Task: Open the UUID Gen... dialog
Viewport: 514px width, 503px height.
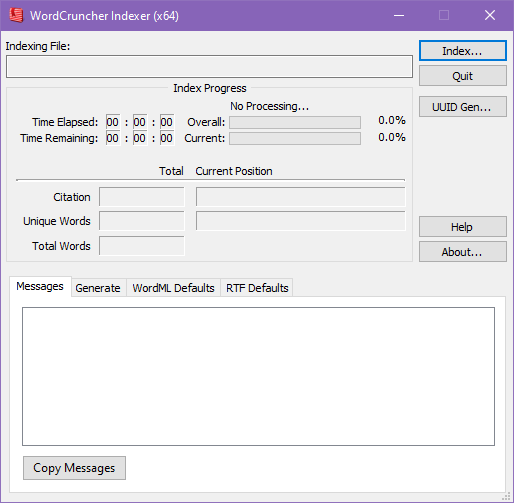Action: click(463, 107)
